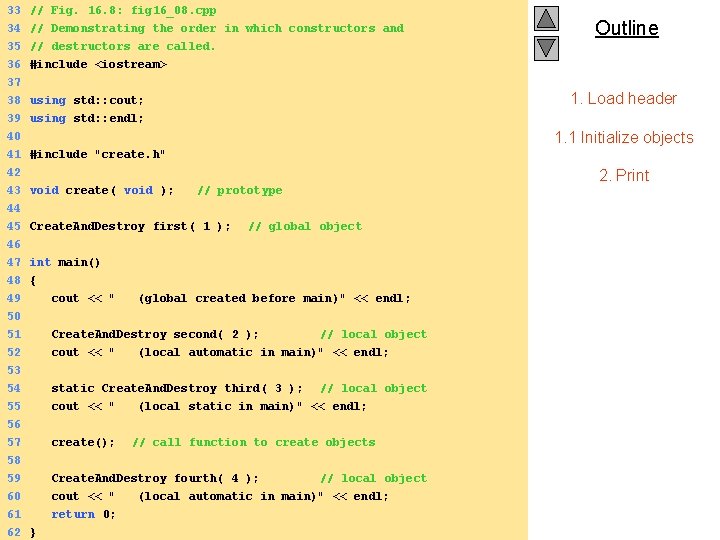Select '1. Load header' outline item
Image resolution: width=720 pixels, height=540 pixels.
pyautogui.click(x=624, y=98)
